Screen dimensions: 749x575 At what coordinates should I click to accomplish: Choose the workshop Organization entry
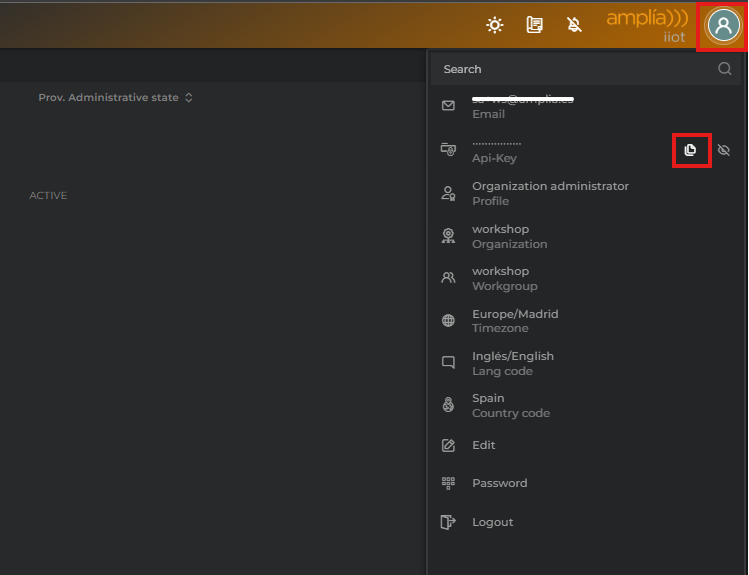[509, 236]
